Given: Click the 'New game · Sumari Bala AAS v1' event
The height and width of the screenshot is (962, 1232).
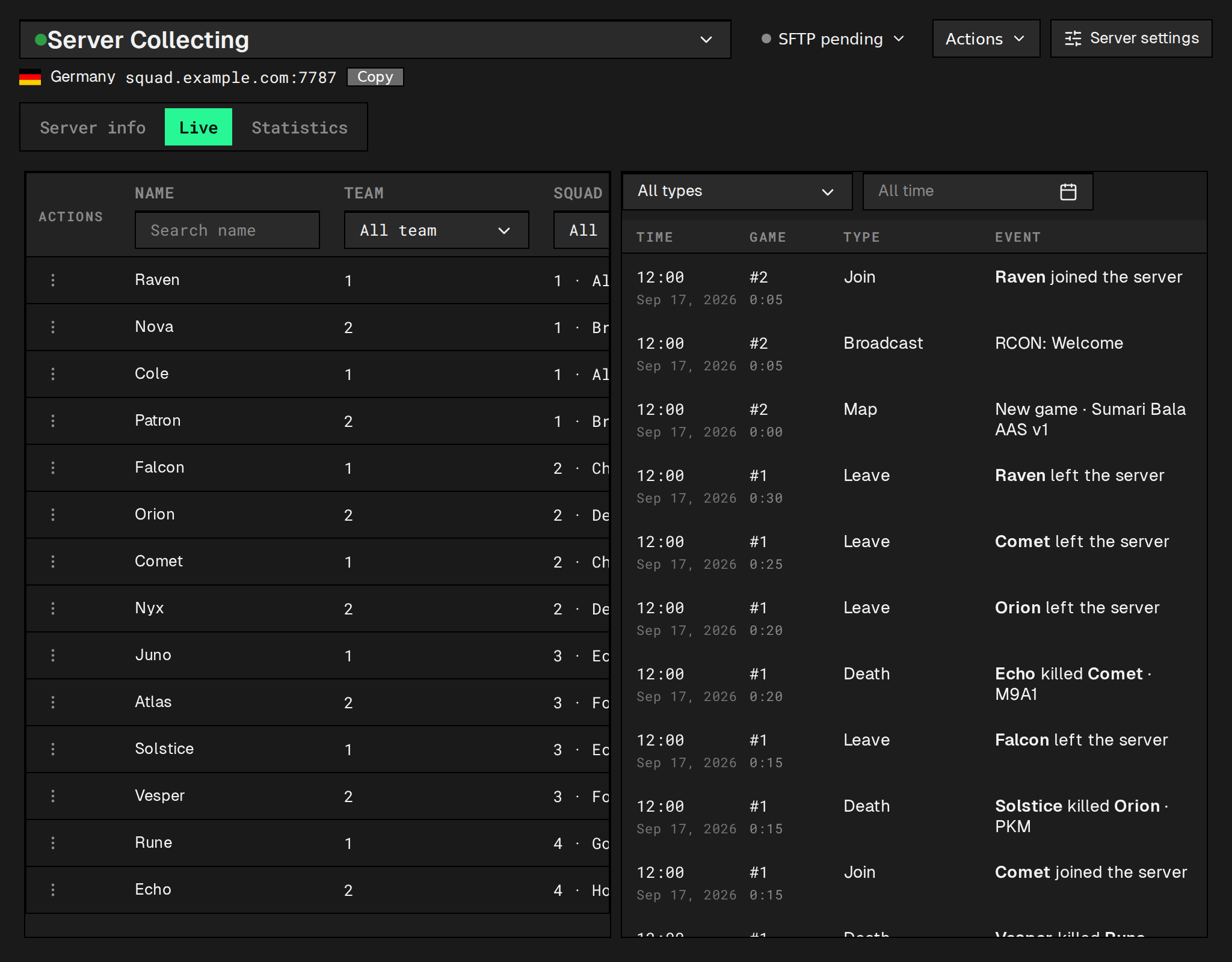Looking at the screenshot, I should tap(1090, 420).
